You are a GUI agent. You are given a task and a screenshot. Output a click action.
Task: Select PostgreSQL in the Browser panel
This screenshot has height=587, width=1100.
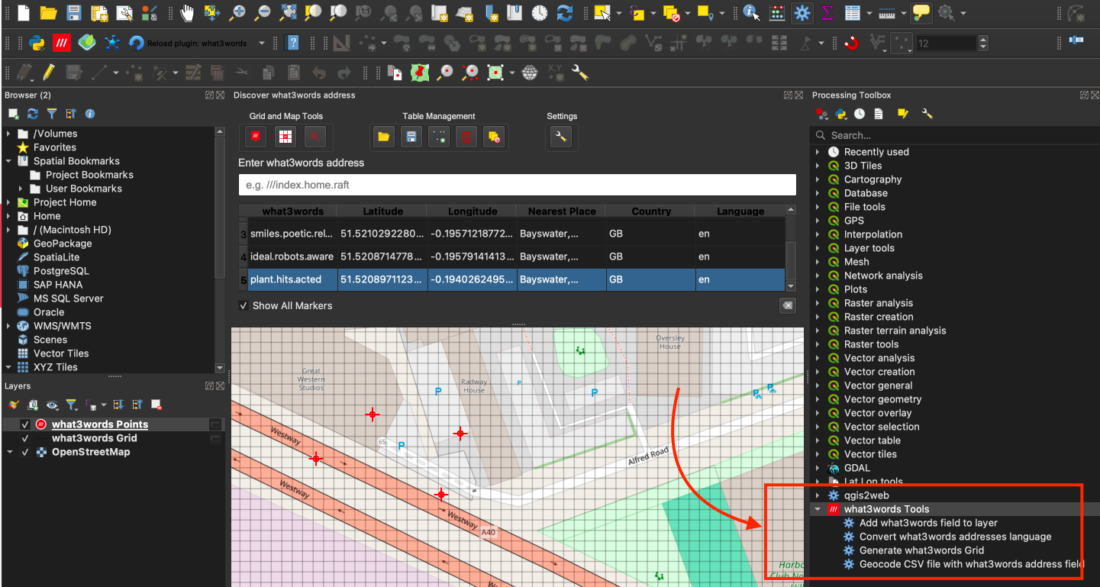point(61,271)
